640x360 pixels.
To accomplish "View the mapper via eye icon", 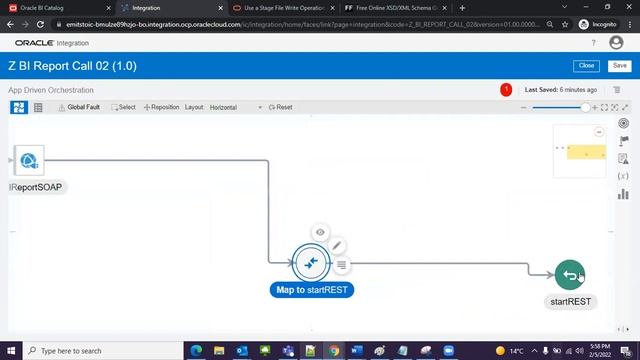I will tap(320, 232).
